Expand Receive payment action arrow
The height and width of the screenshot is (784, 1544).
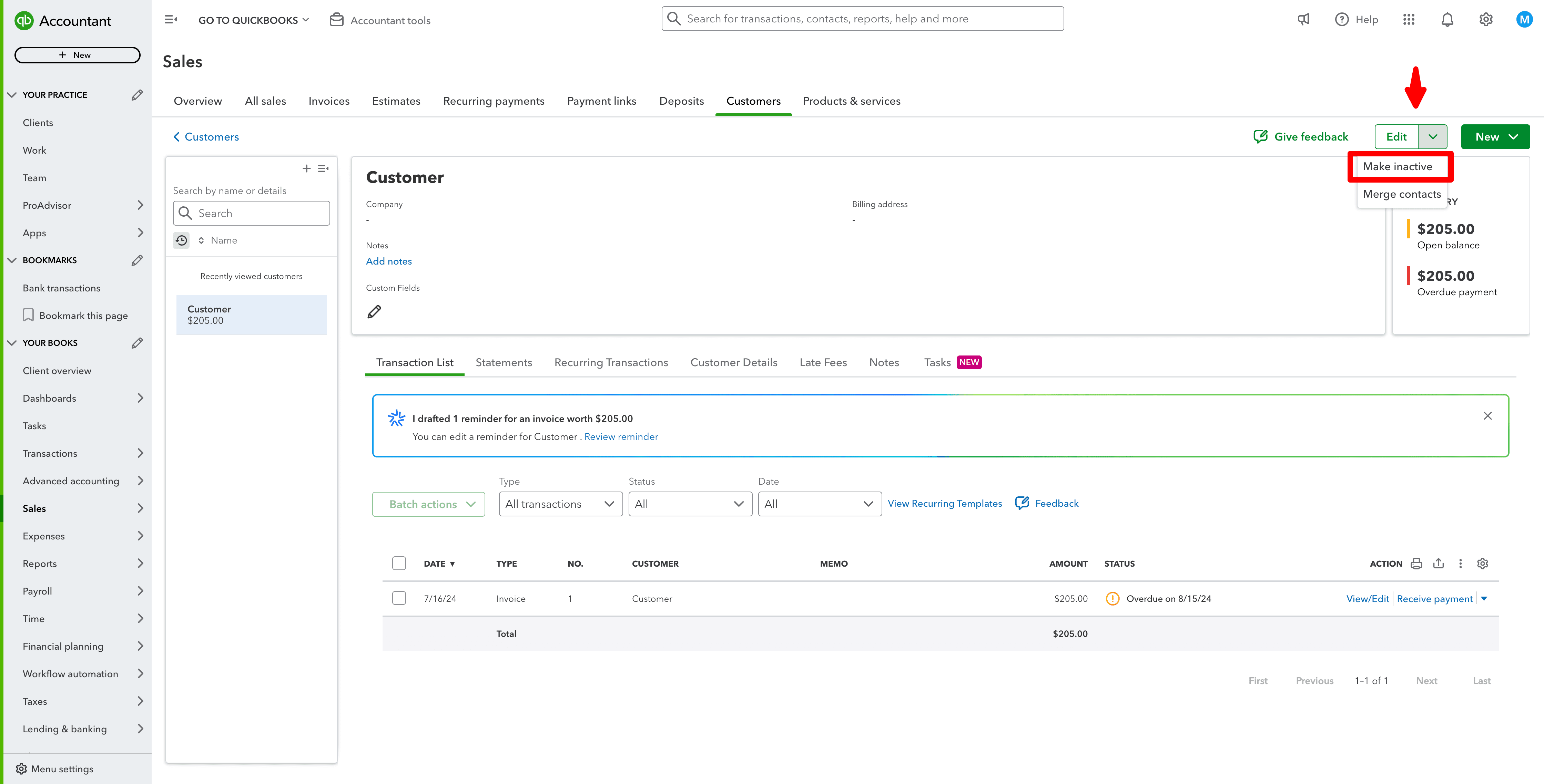pos(1484,598)
